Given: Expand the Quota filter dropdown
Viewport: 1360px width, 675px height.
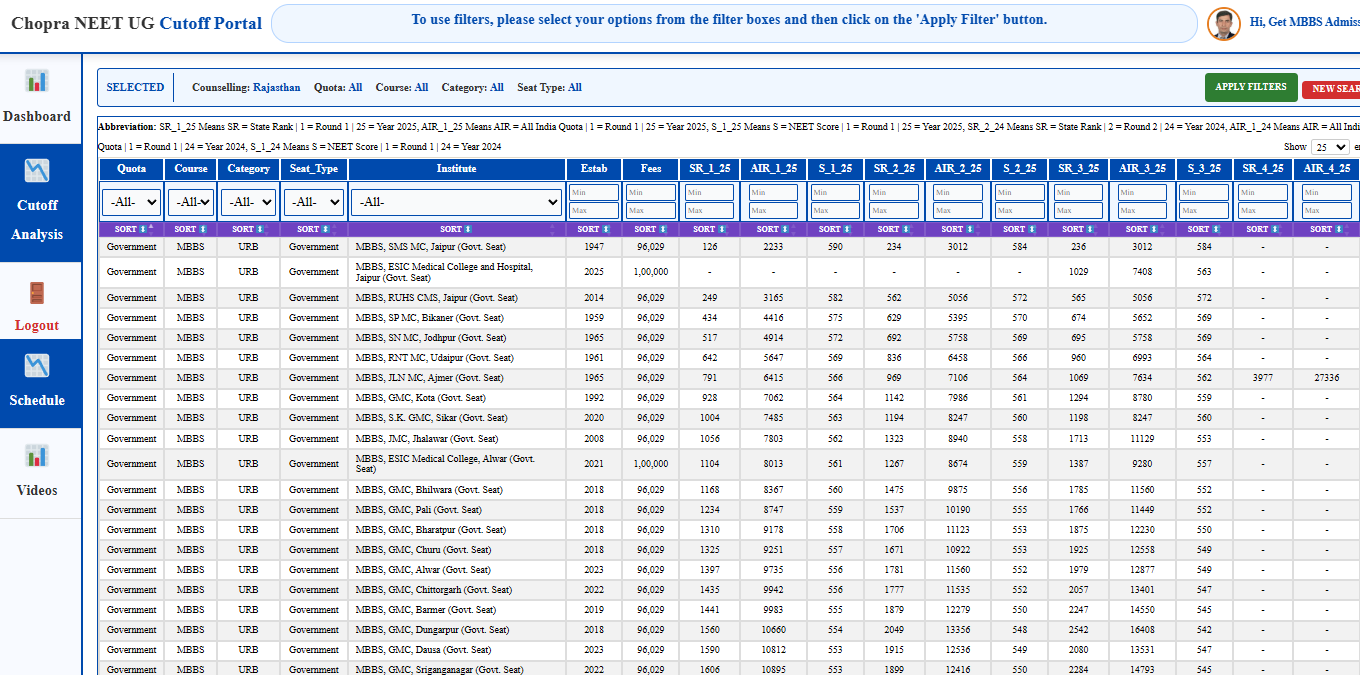Looking at the screenshot, I should click(x=131, y=202).
